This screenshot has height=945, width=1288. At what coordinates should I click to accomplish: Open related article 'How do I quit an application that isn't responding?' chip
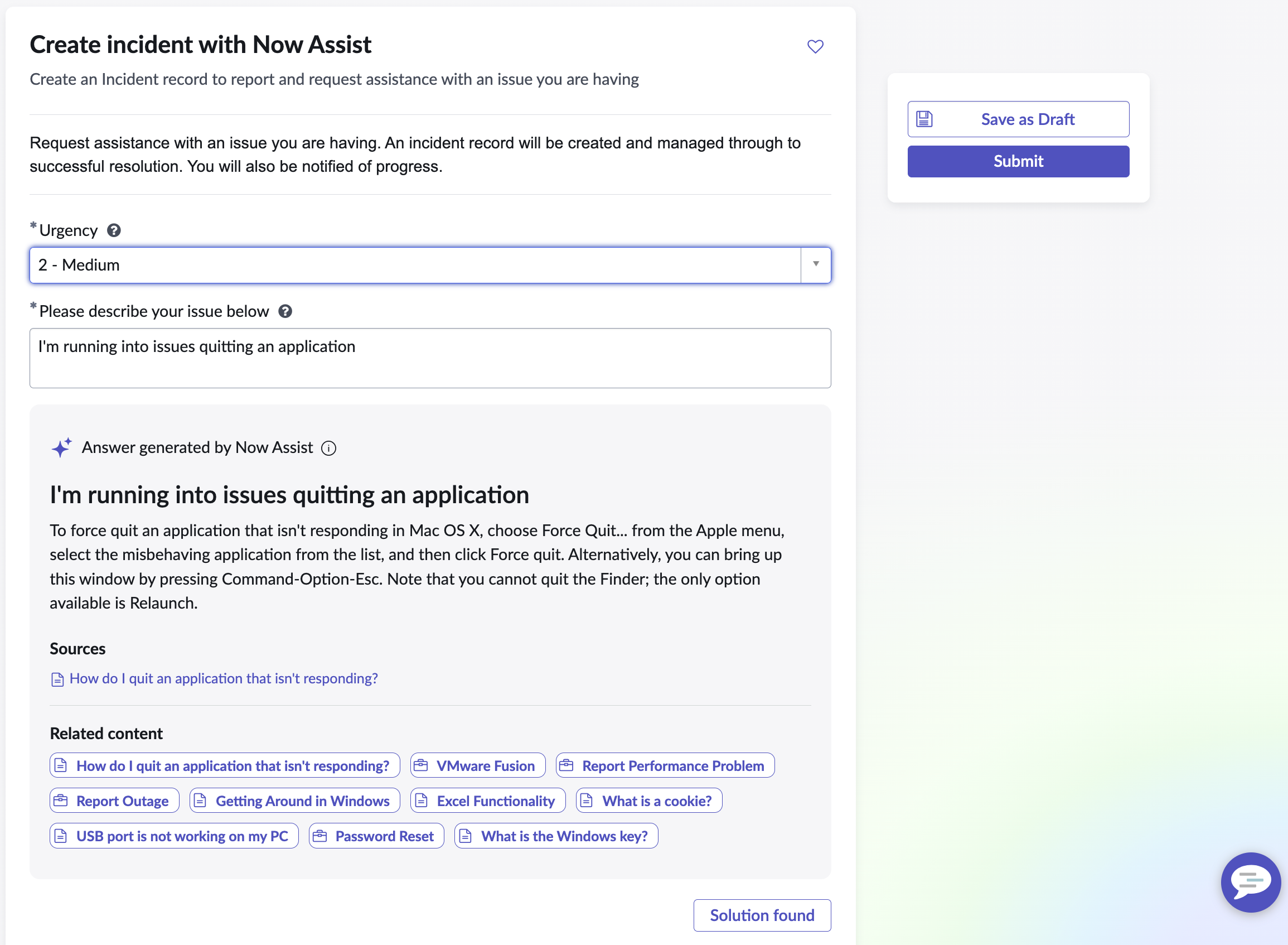(x=225, y=765)
